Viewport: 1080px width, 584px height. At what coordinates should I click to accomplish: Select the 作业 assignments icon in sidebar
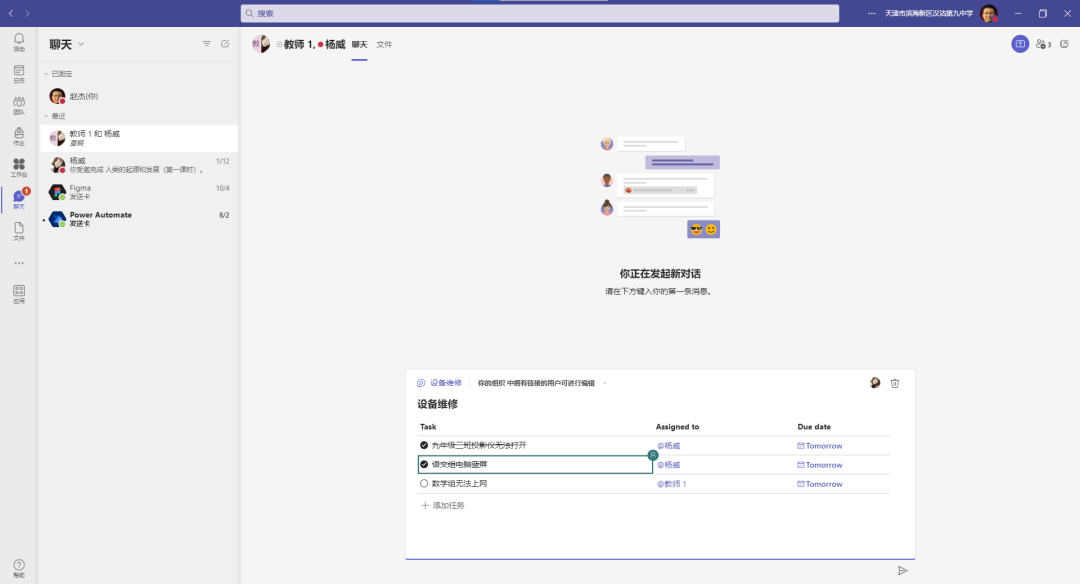pyautogui.click(x=19, y=133)
